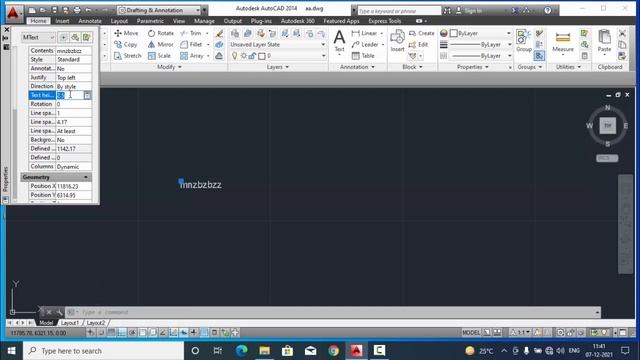Expand the Annotation panel
Screen dimensions: 640x360
[357, 67]
